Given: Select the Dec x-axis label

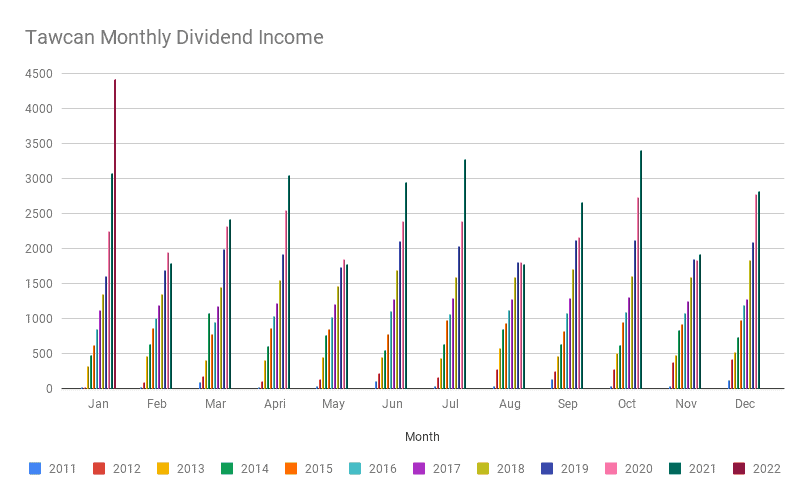Looking at the screenshot, I should click(744, 404).
